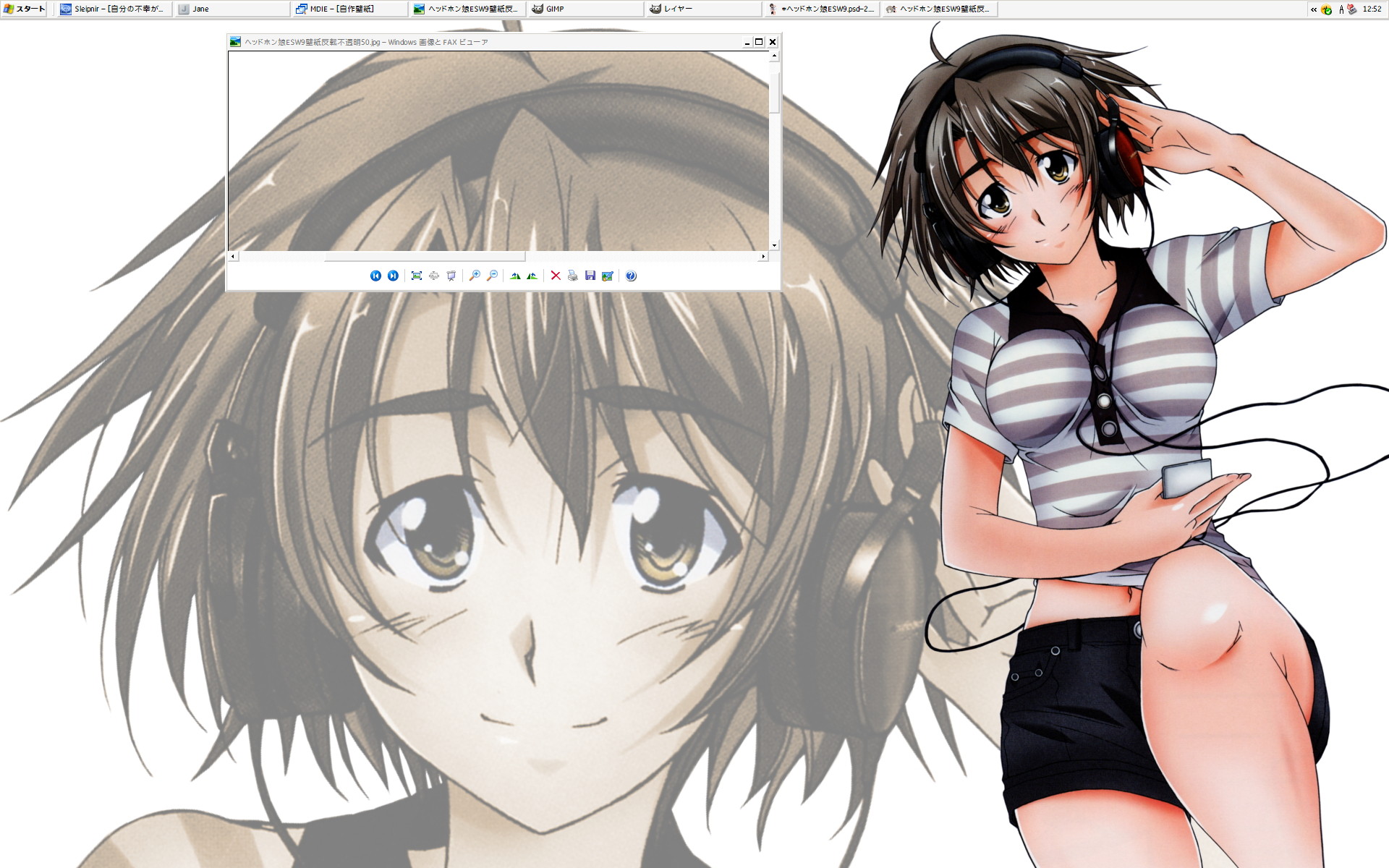Click the viewer window title bar icon
1389x868 pixels.
coord(235,42)
